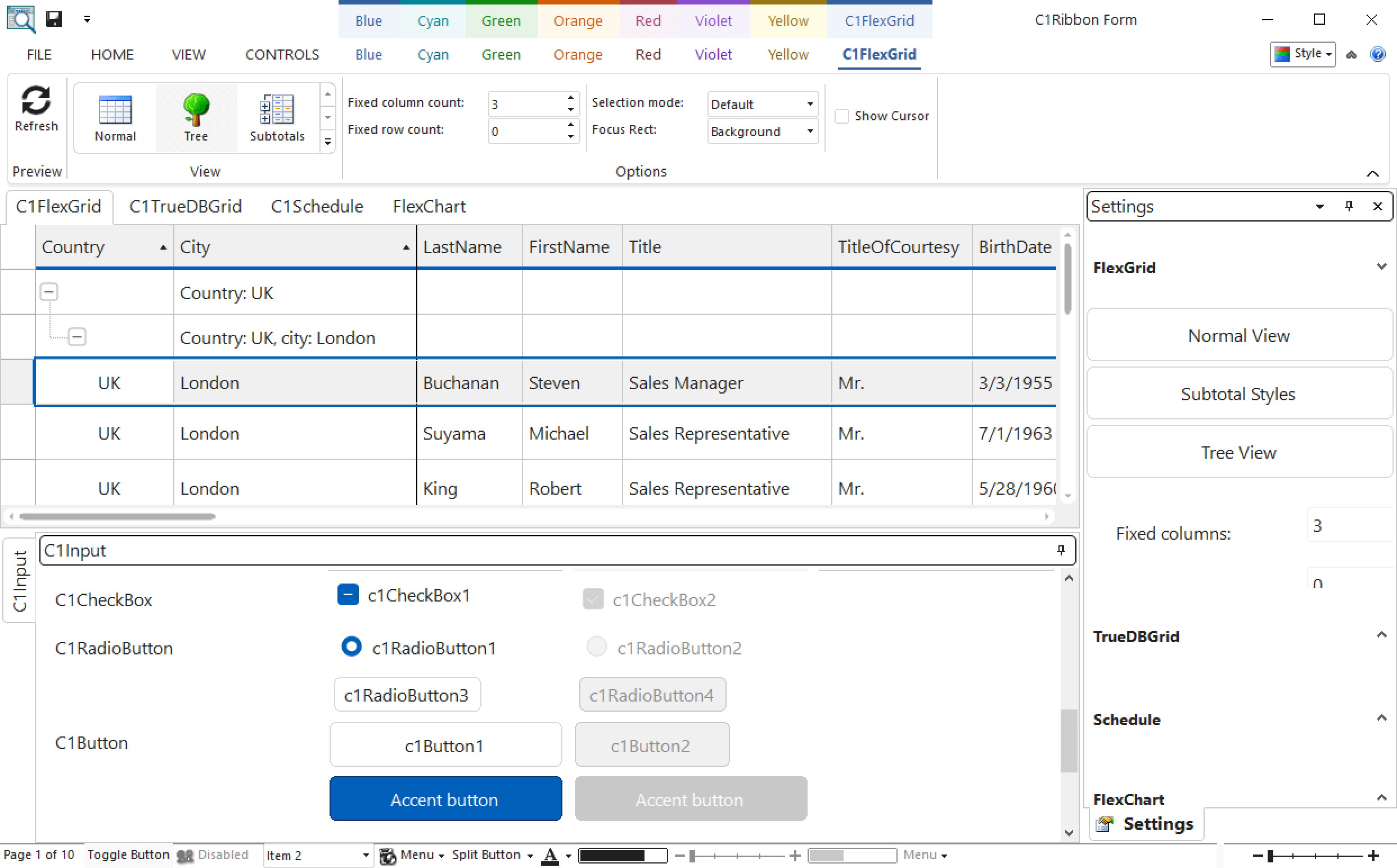Open the view gallery expand arrow
The width and height of the screenshot is (1397, 868).
click(x=327, y=142)
